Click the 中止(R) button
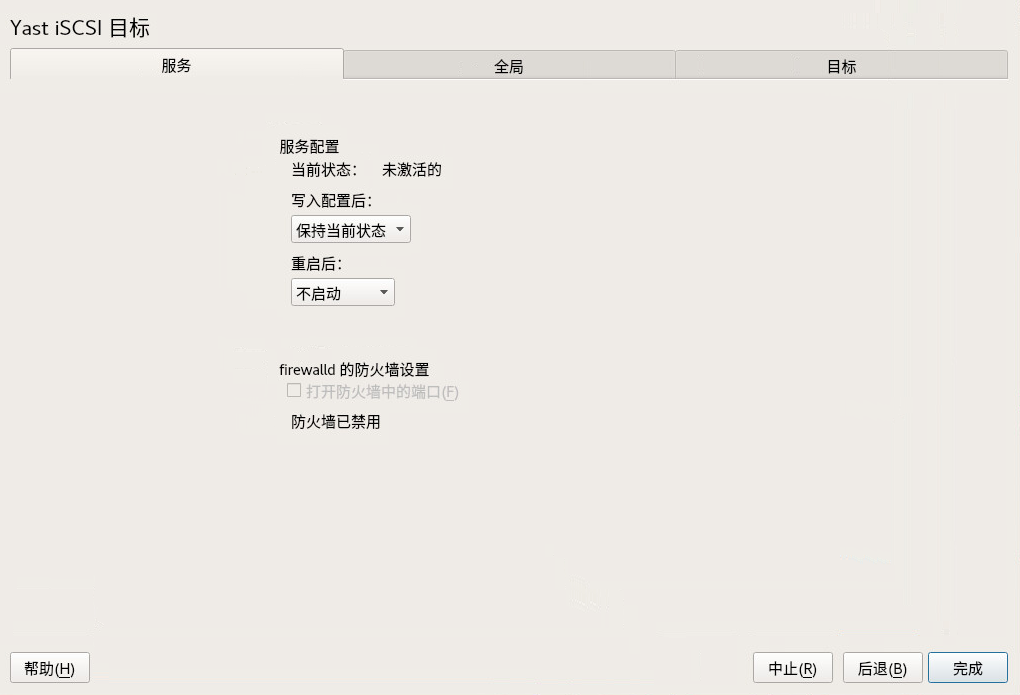This screenshot has width=1020, height=695. (x=793, y=668)
